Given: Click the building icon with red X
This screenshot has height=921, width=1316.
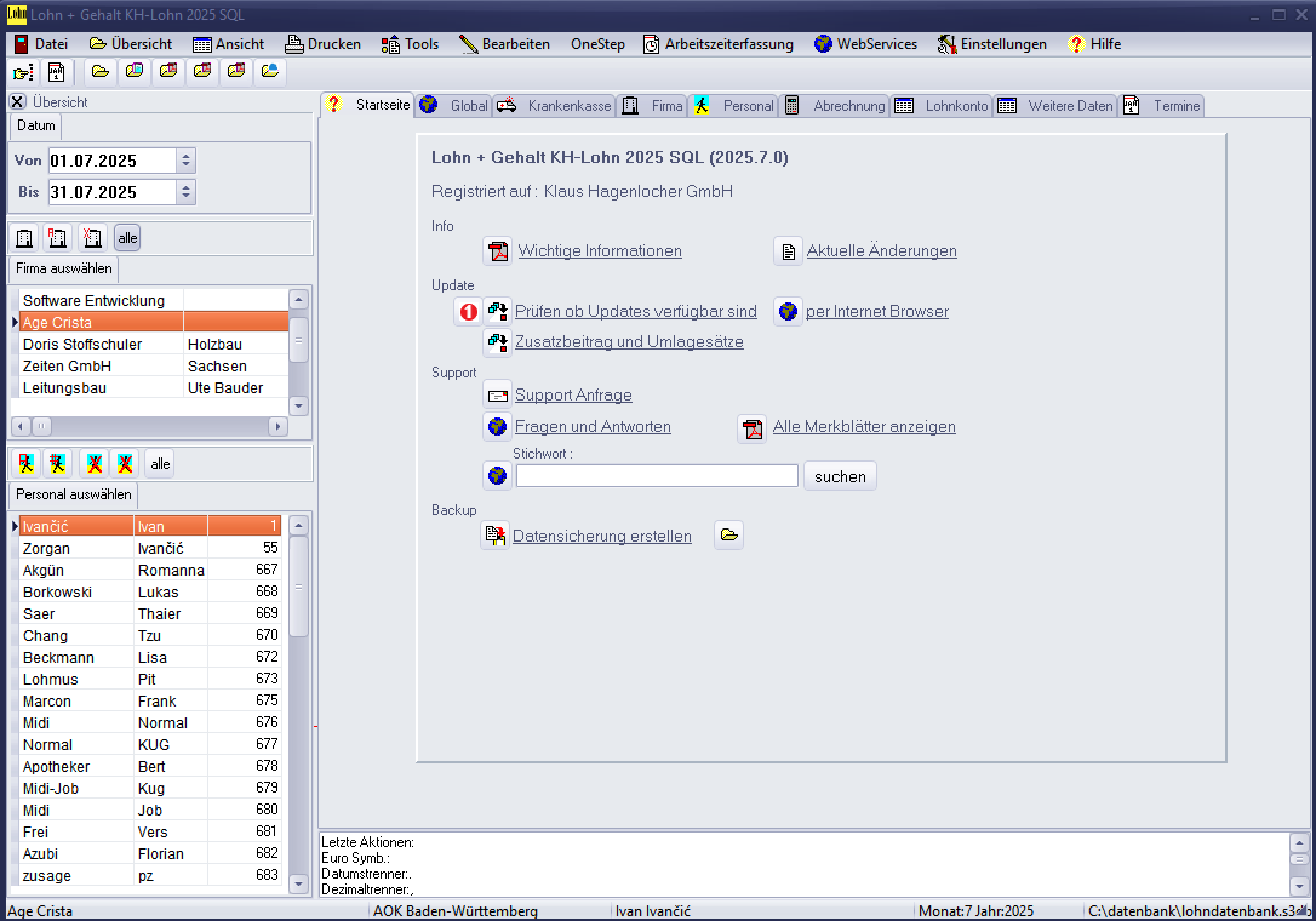Looking at the screenshot, I should (93, 238).
